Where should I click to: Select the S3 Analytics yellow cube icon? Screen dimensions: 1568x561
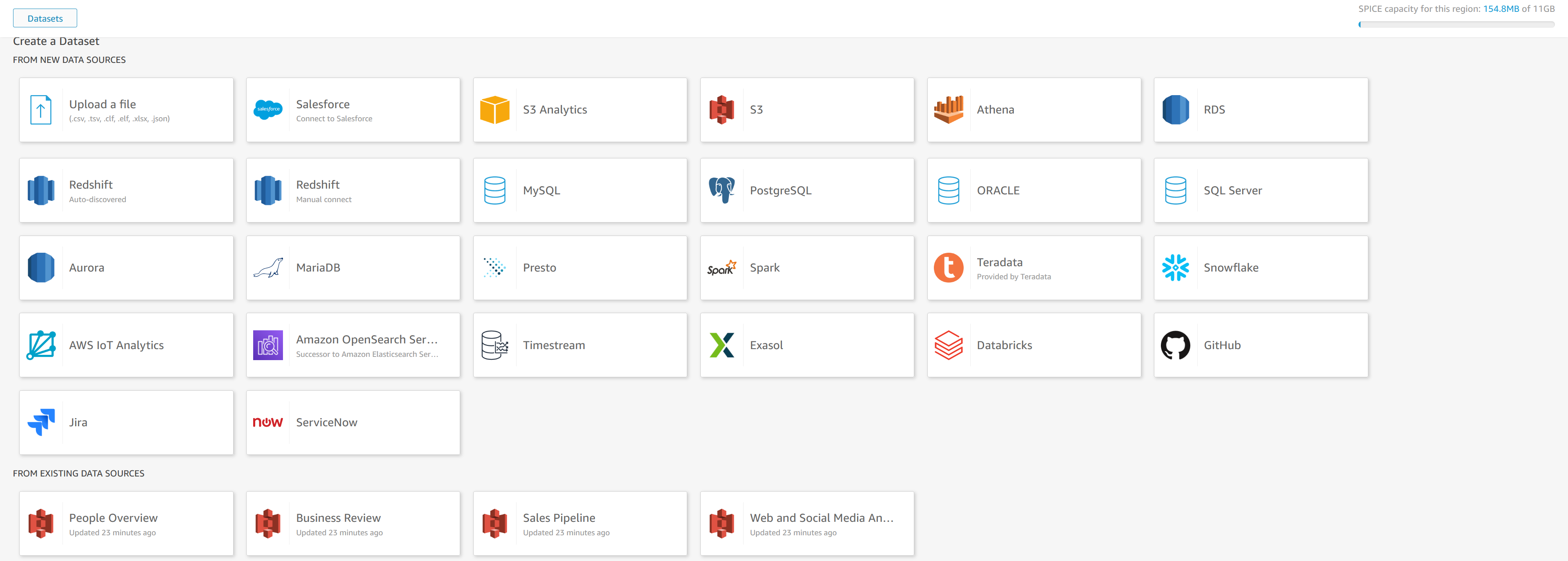(495, 110)
